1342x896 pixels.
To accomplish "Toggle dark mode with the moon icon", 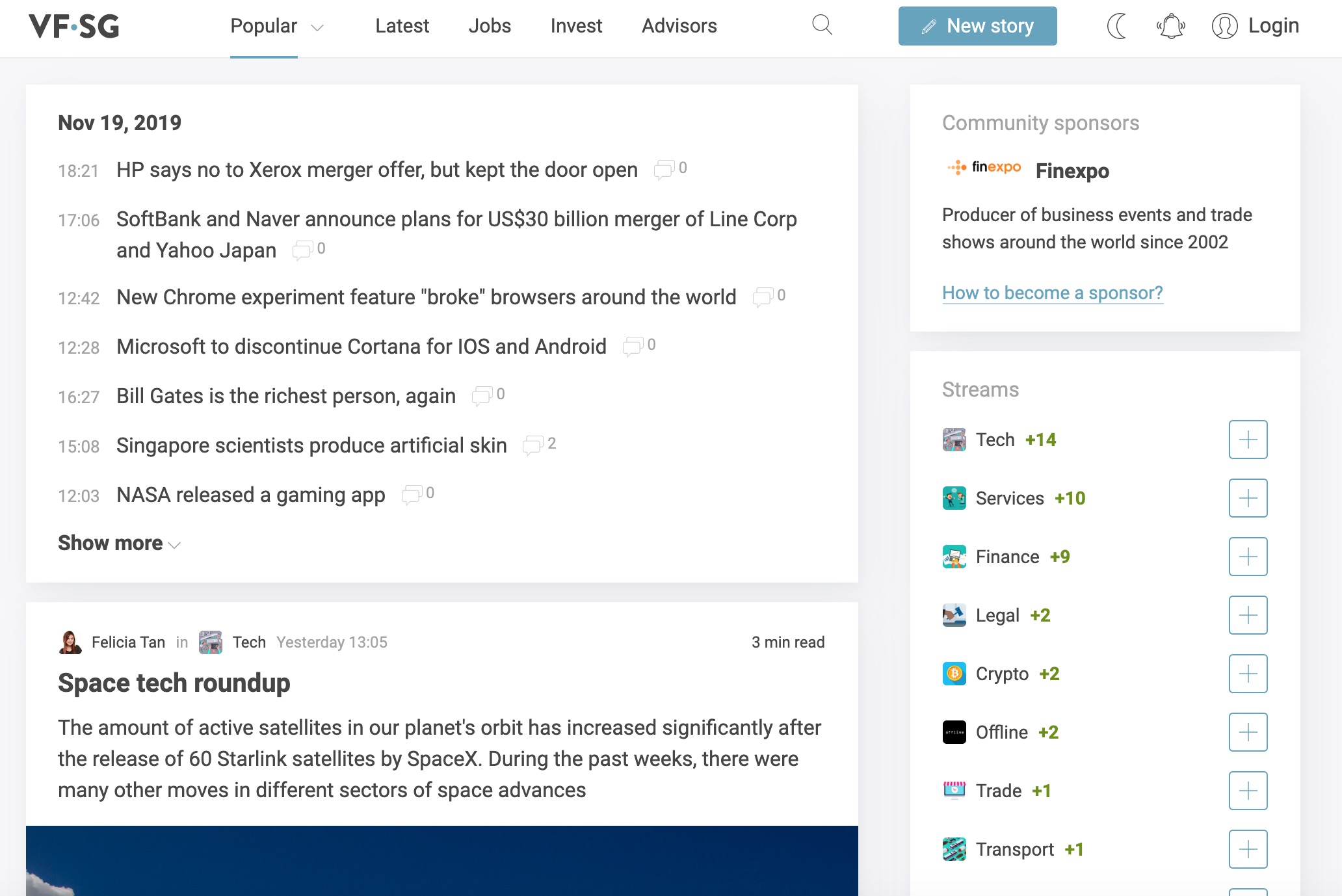I will click(1116, 27).
